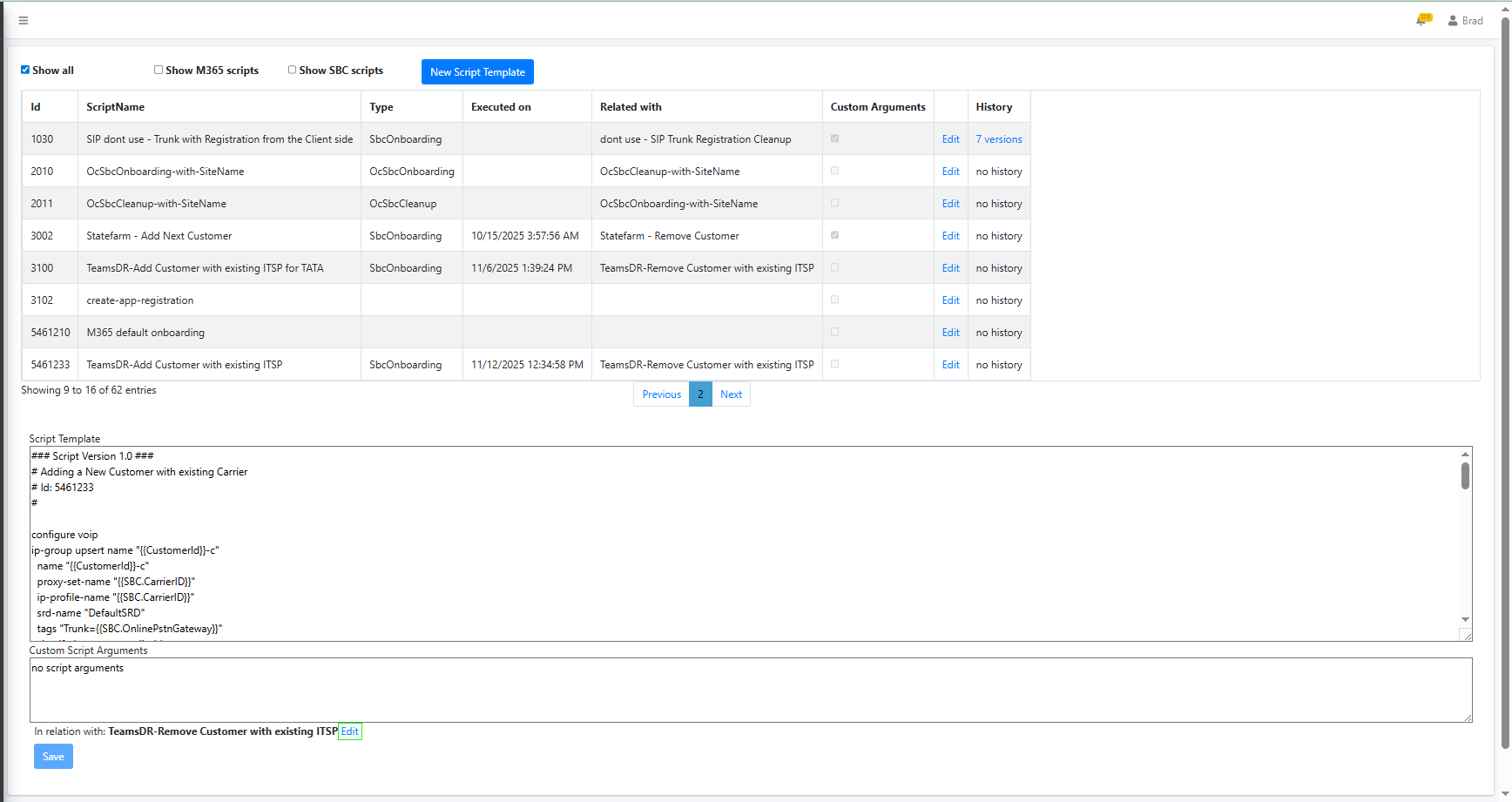Uncheck the Show all checkbox
The height and width of the screenshot is (802, 1512).
(25, 70)
